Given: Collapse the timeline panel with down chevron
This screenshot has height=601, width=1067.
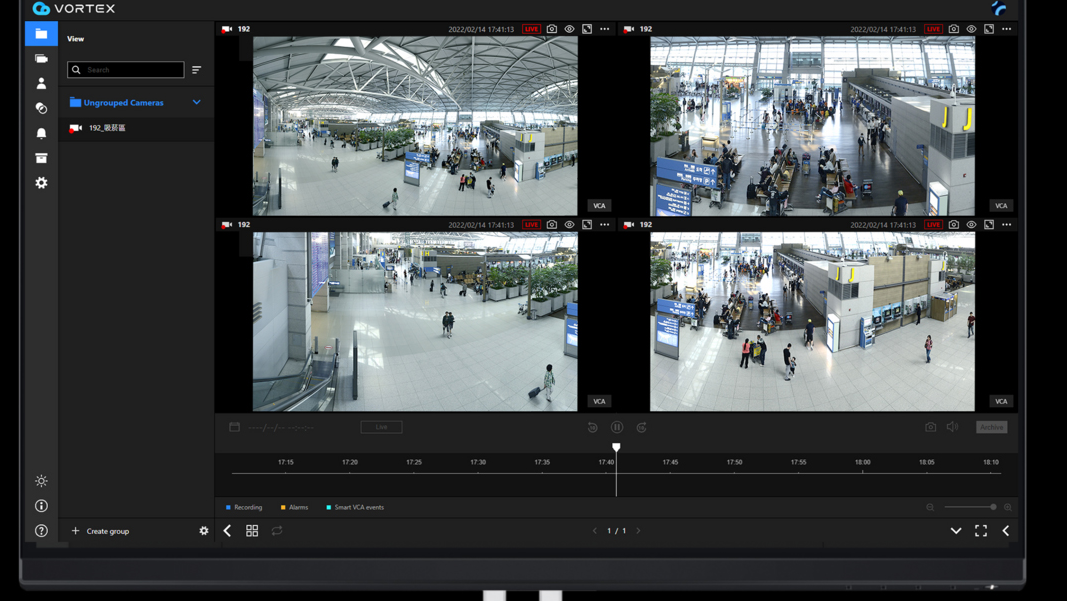Looking at the screenshot, I should click(956, 531).
